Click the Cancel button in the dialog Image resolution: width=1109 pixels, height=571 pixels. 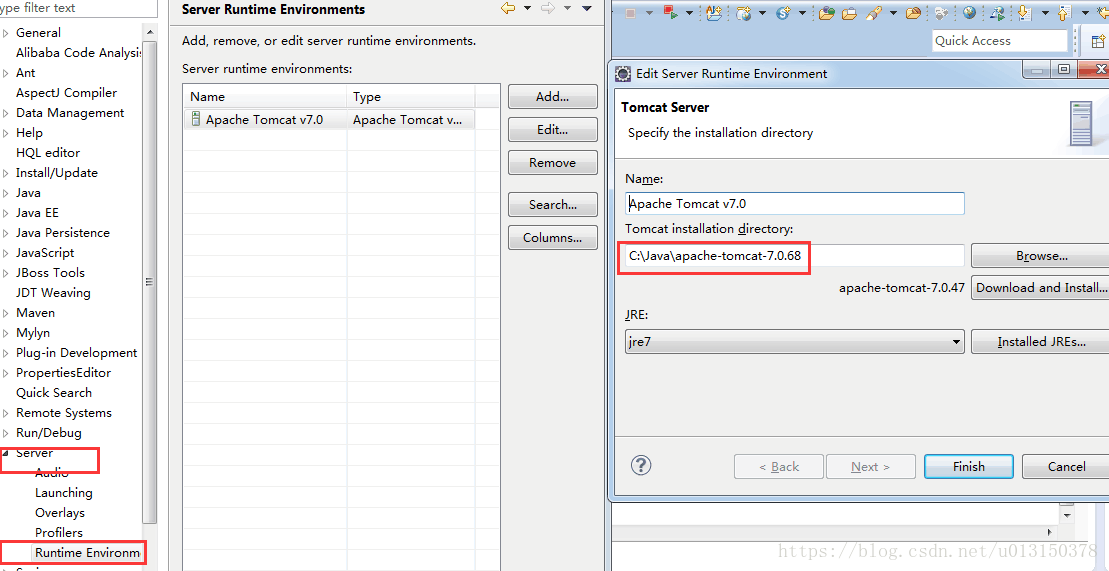1066,466
